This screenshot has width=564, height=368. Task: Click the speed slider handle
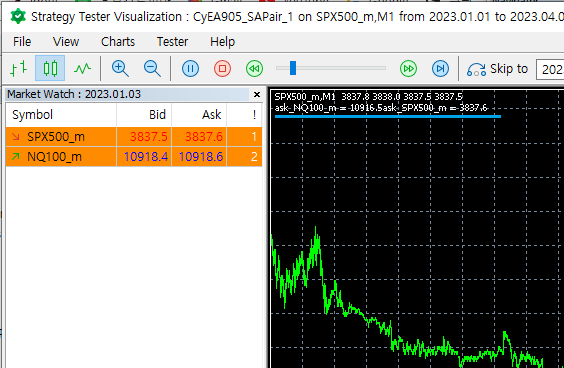tap(293, 68)
